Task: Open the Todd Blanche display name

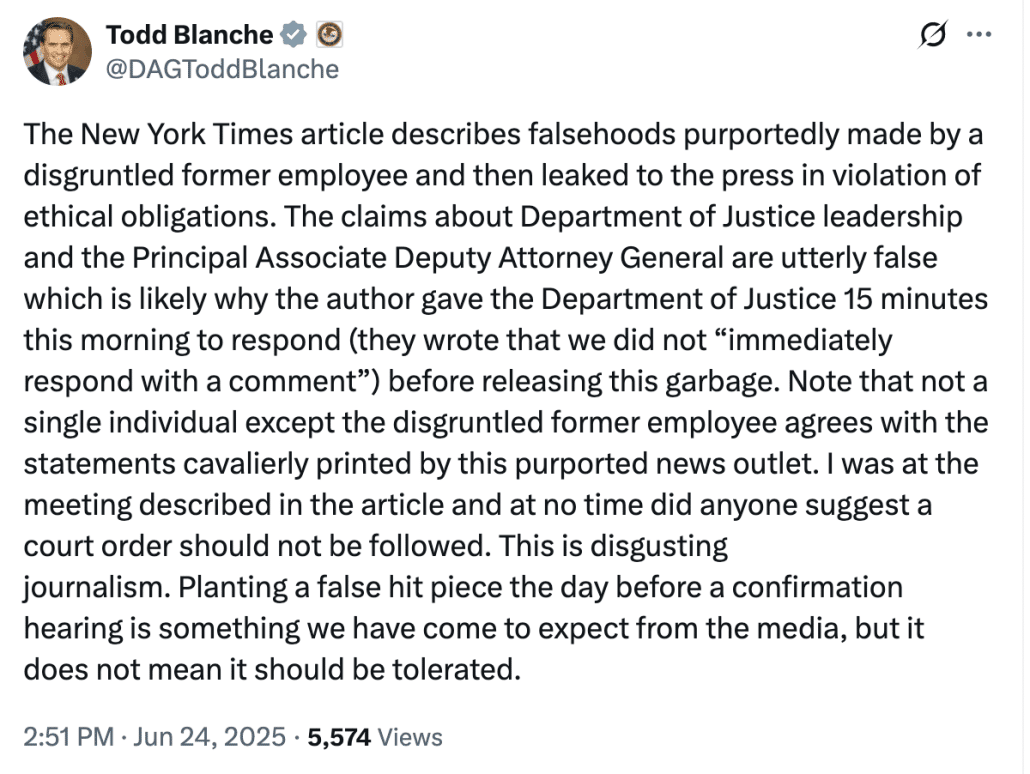Action: [189, 35]
